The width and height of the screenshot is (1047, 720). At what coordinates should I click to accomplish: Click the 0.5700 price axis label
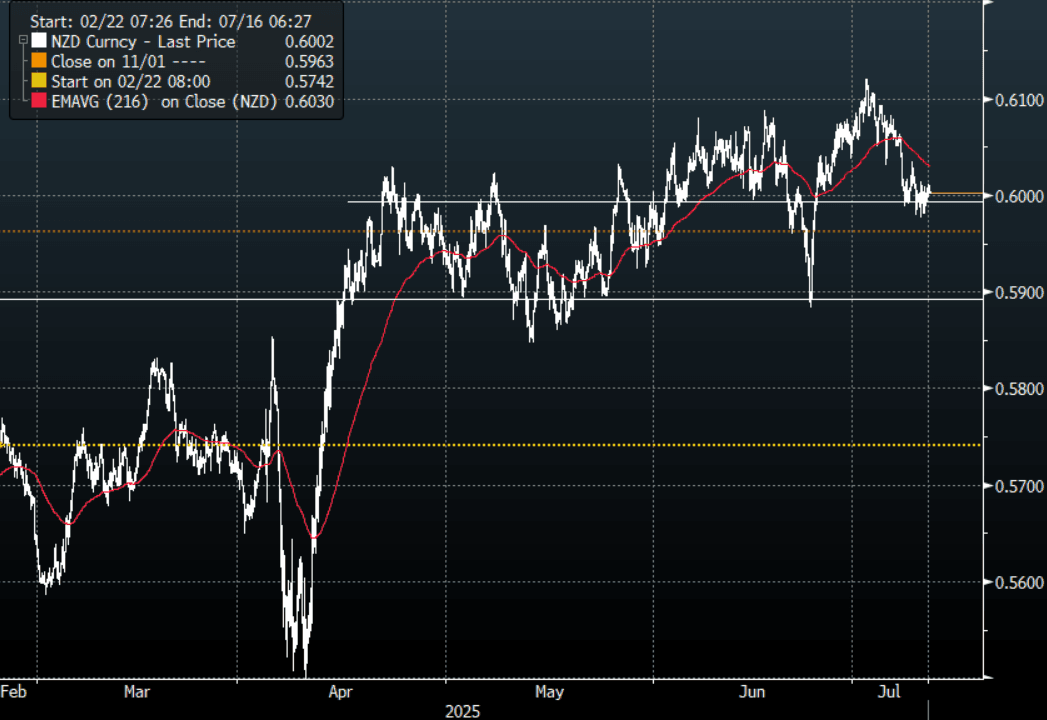(1019, 486)
